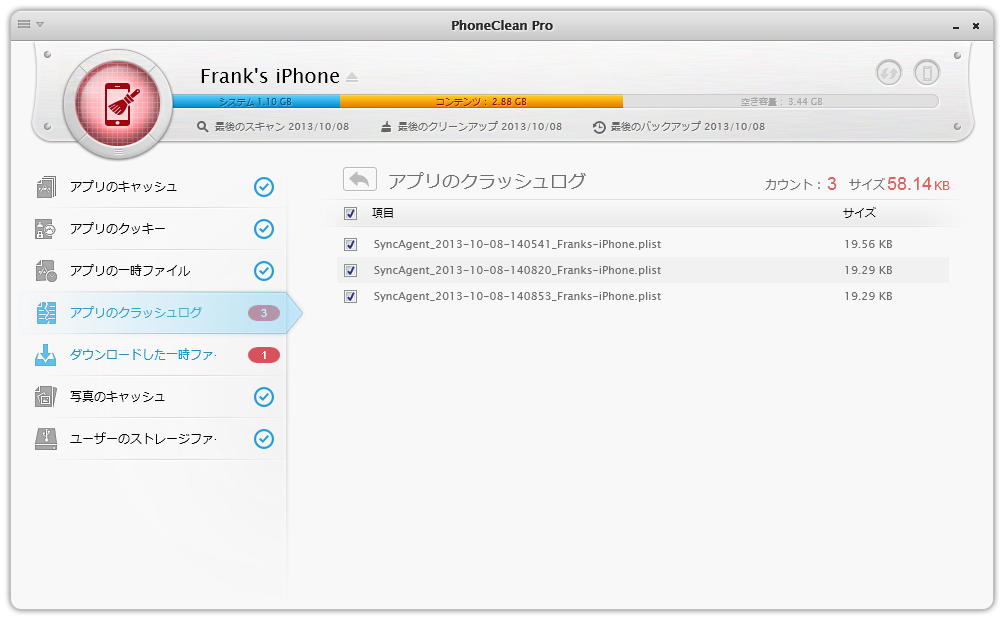1004x620 pixels.
Task: Click the red badge 1 on downloads
Action: click(264, 355)
